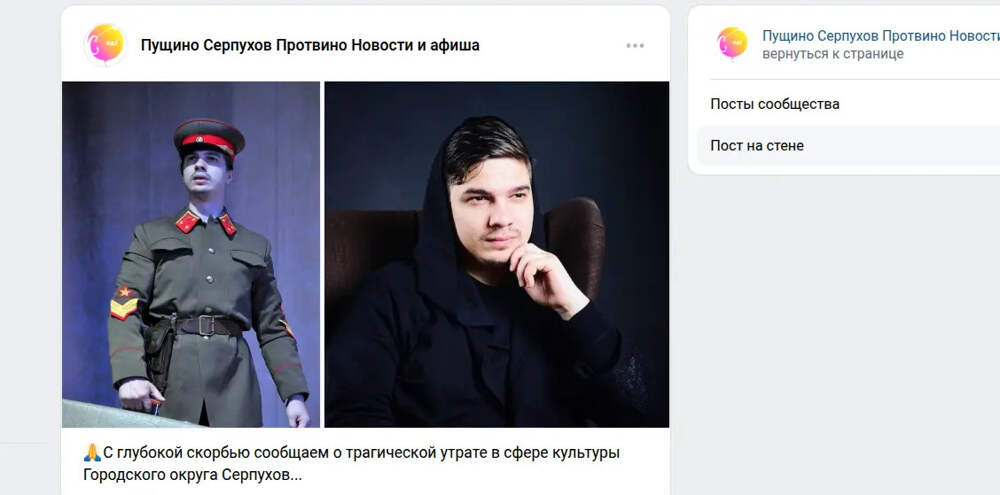Viewport: 1000px width, 495px height.
Task: Click the praying hands emoji in post
Action: coord(92,453)
